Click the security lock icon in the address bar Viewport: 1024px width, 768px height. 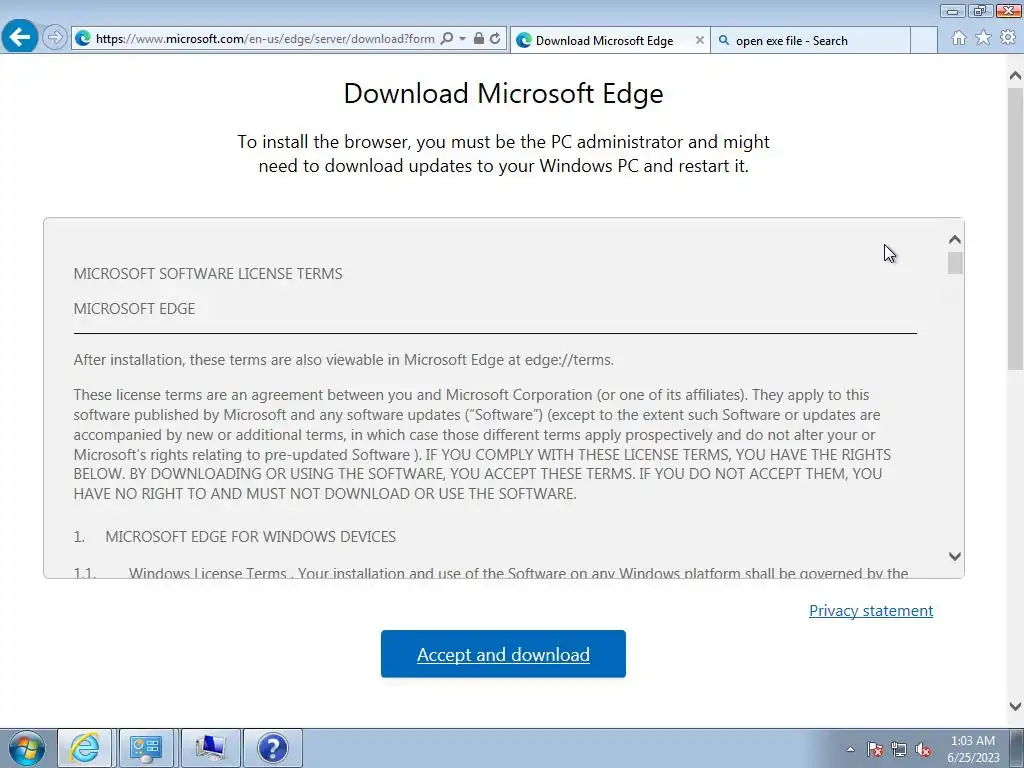click(479, 39)
